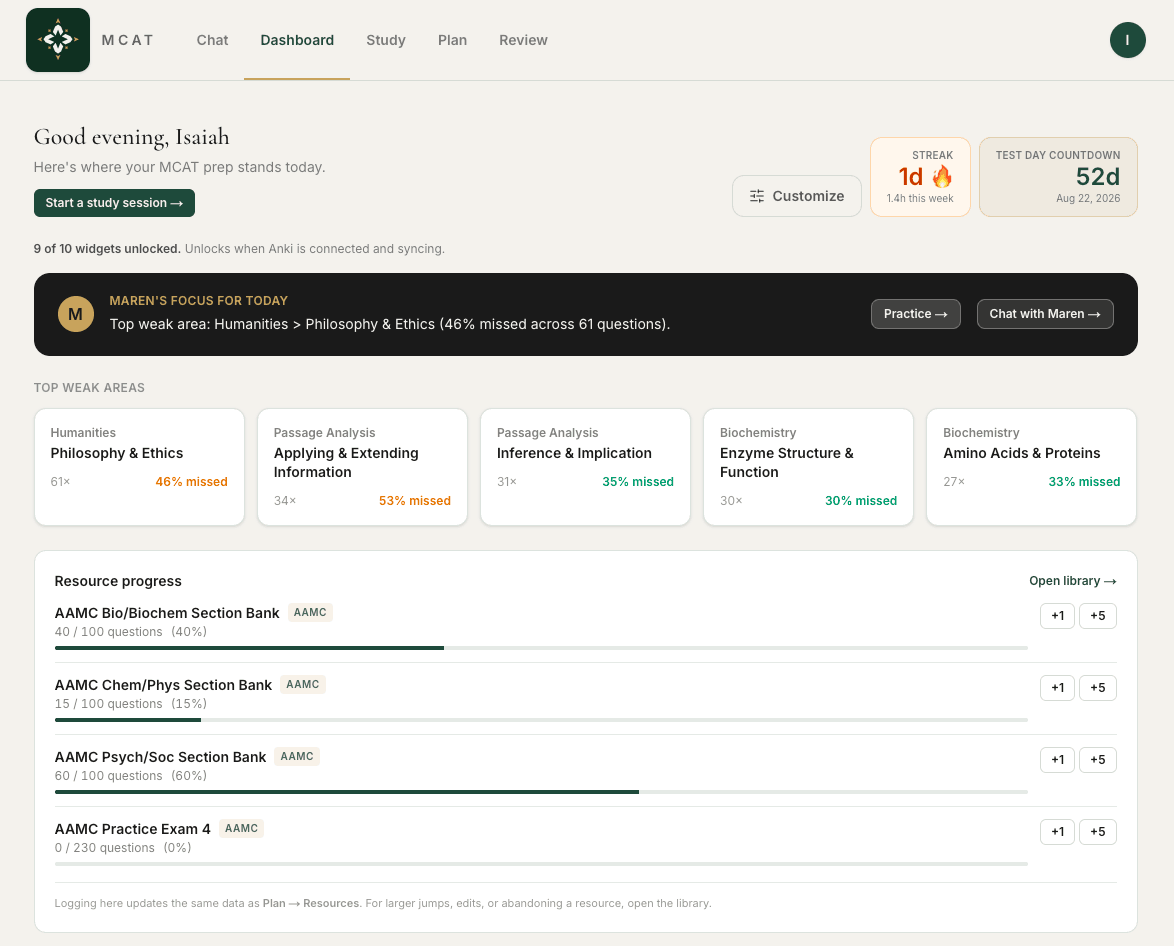Click the Practice button in Maren's focus

tap(916, 314)
